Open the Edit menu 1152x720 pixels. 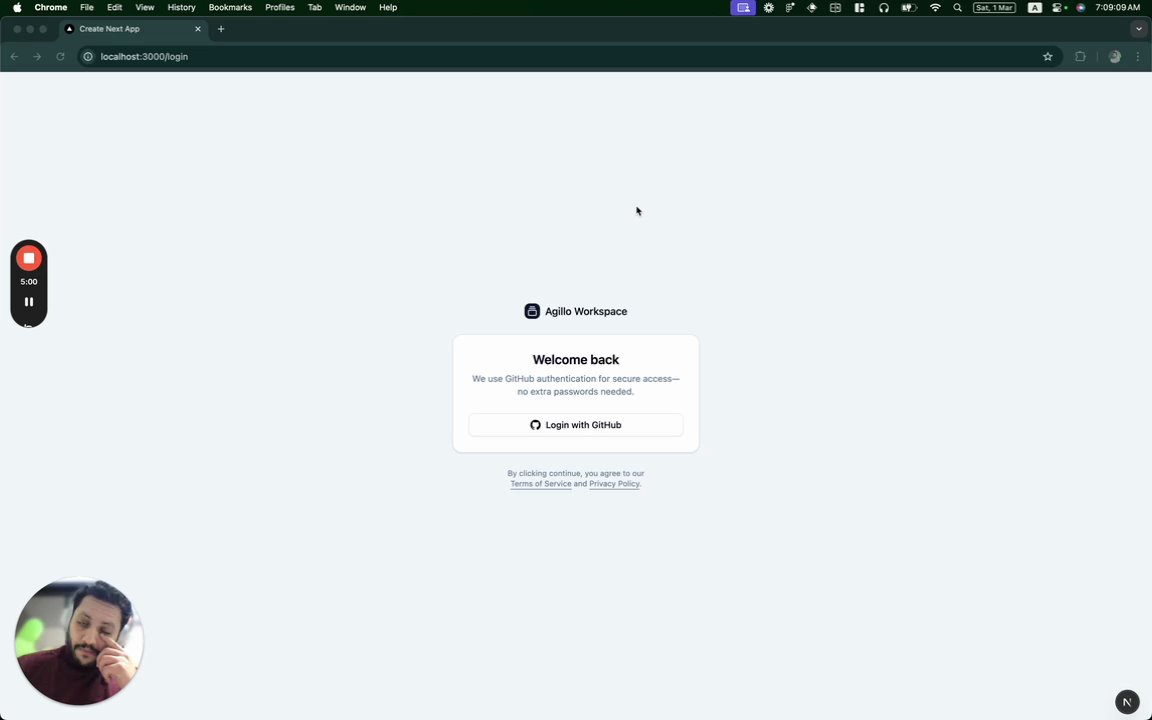pyautogui.click(x=115, y=7)
